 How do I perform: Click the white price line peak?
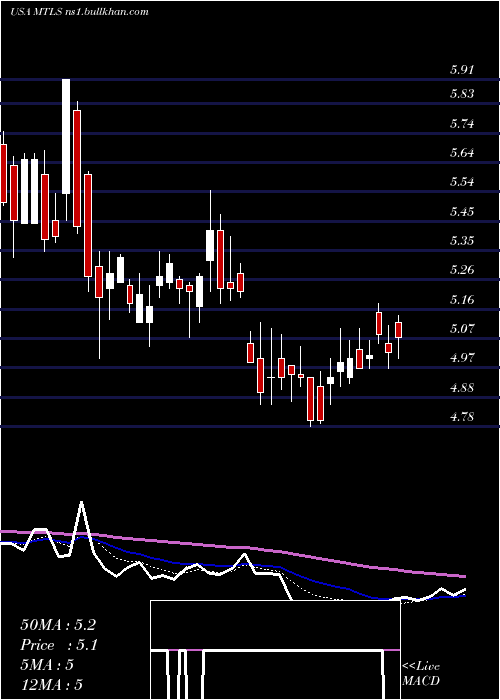[81, 503]
